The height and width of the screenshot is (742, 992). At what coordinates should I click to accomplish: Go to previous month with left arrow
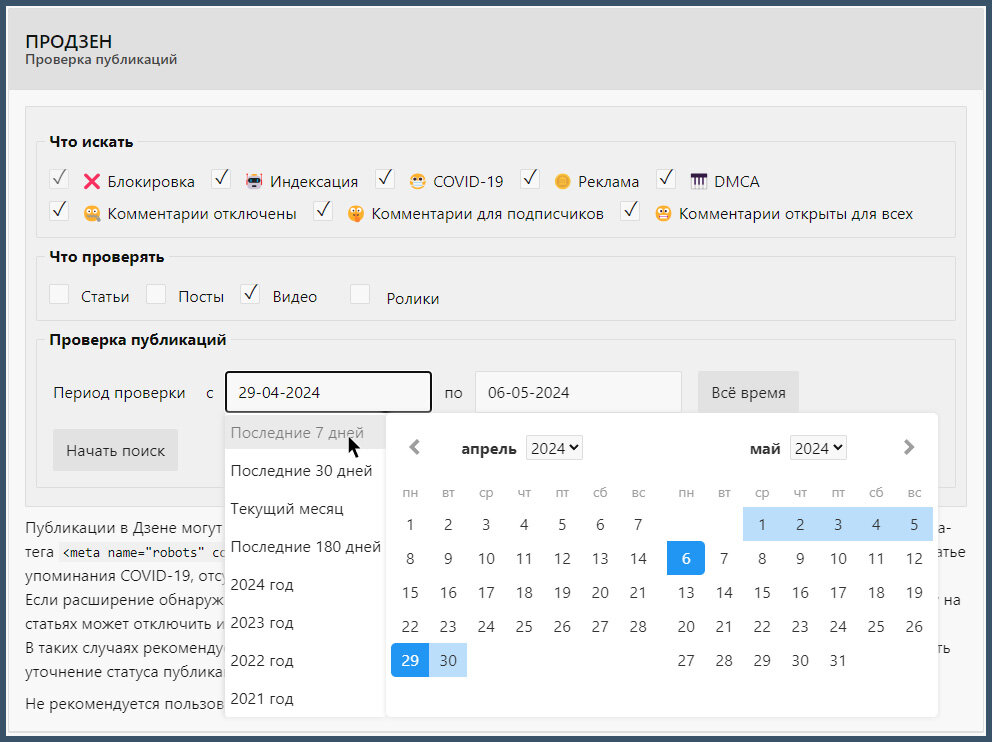point(414,447)
